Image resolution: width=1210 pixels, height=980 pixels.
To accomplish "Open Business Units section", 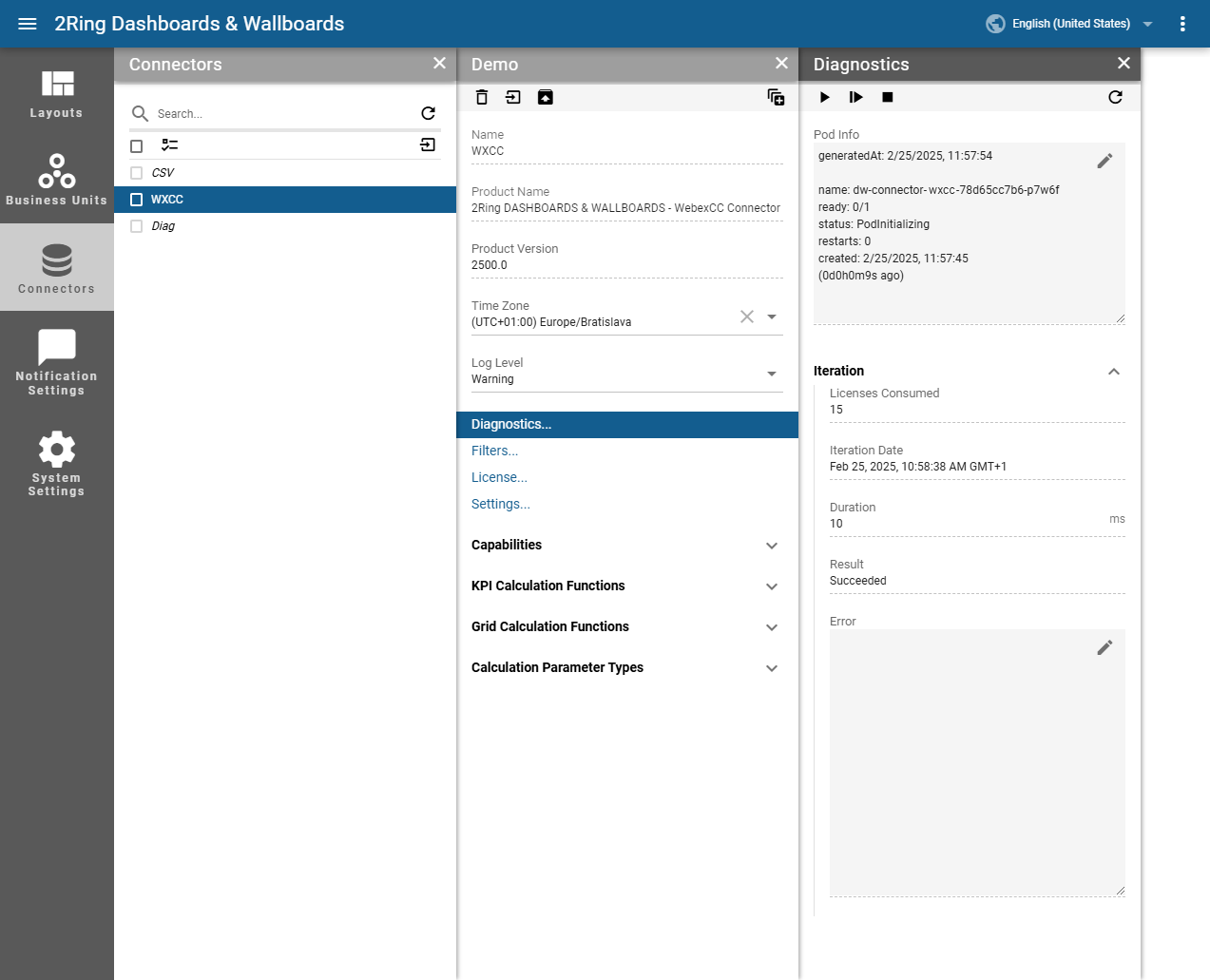I will (57, 180).
